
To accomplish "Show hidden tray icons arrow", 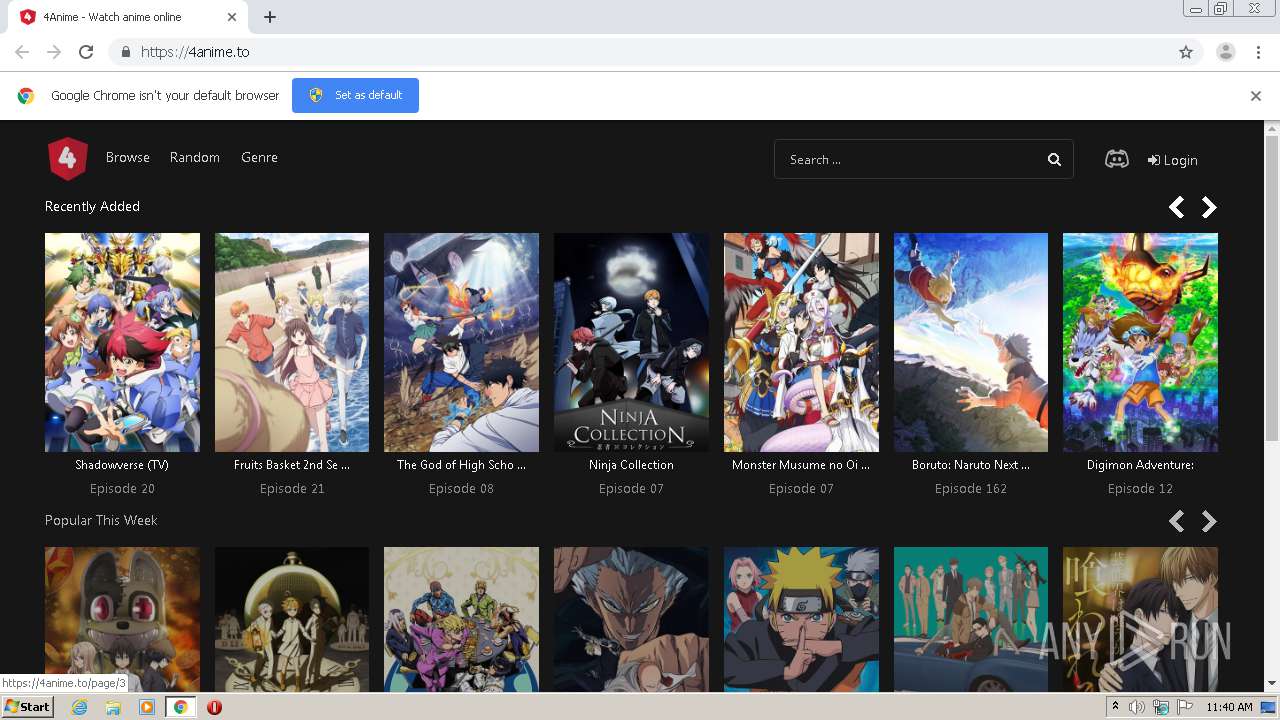I will (x=1115, y=707).
